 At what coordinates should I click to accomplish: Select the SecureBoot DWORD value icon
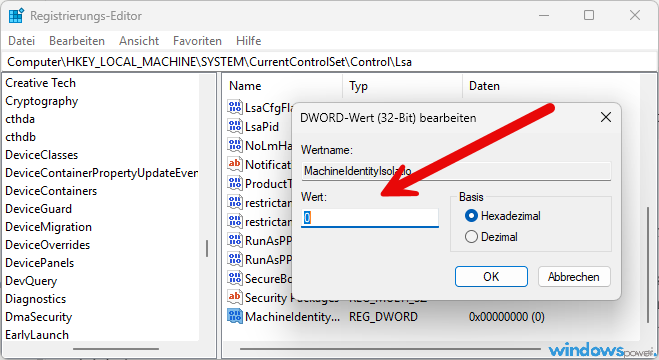(235, 278)
